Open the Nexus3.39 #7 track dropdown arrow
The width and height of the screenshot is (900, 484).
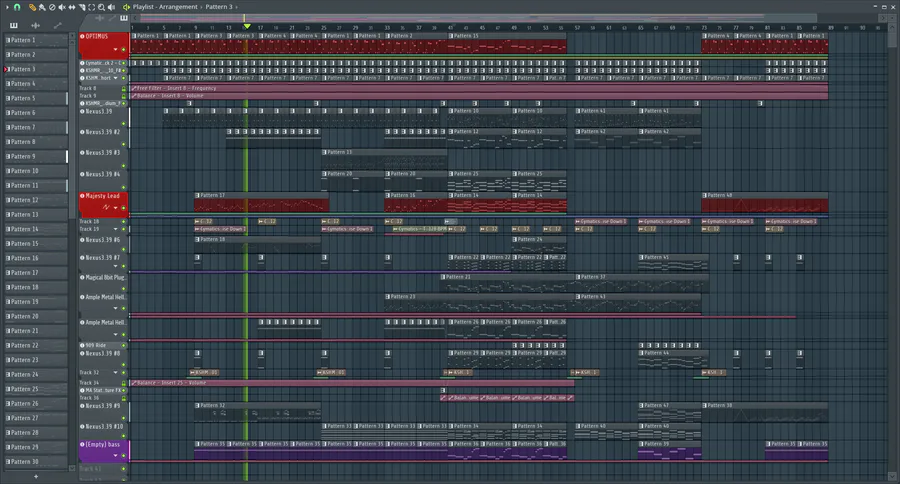115,266
